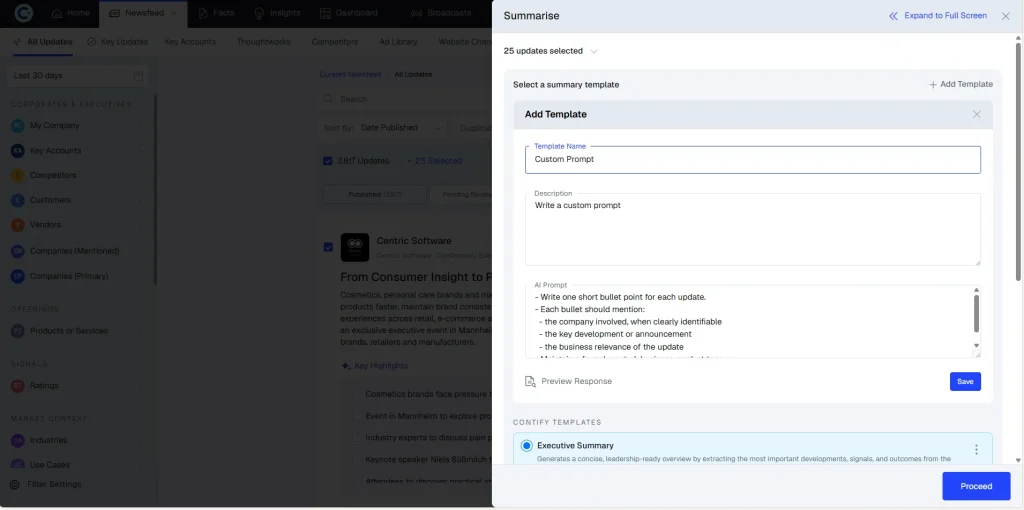The width and height of the screenshot is (1024, 510).
Task: Click the Expand to Full Screen arrows icon
Action: tap(893, 16)
